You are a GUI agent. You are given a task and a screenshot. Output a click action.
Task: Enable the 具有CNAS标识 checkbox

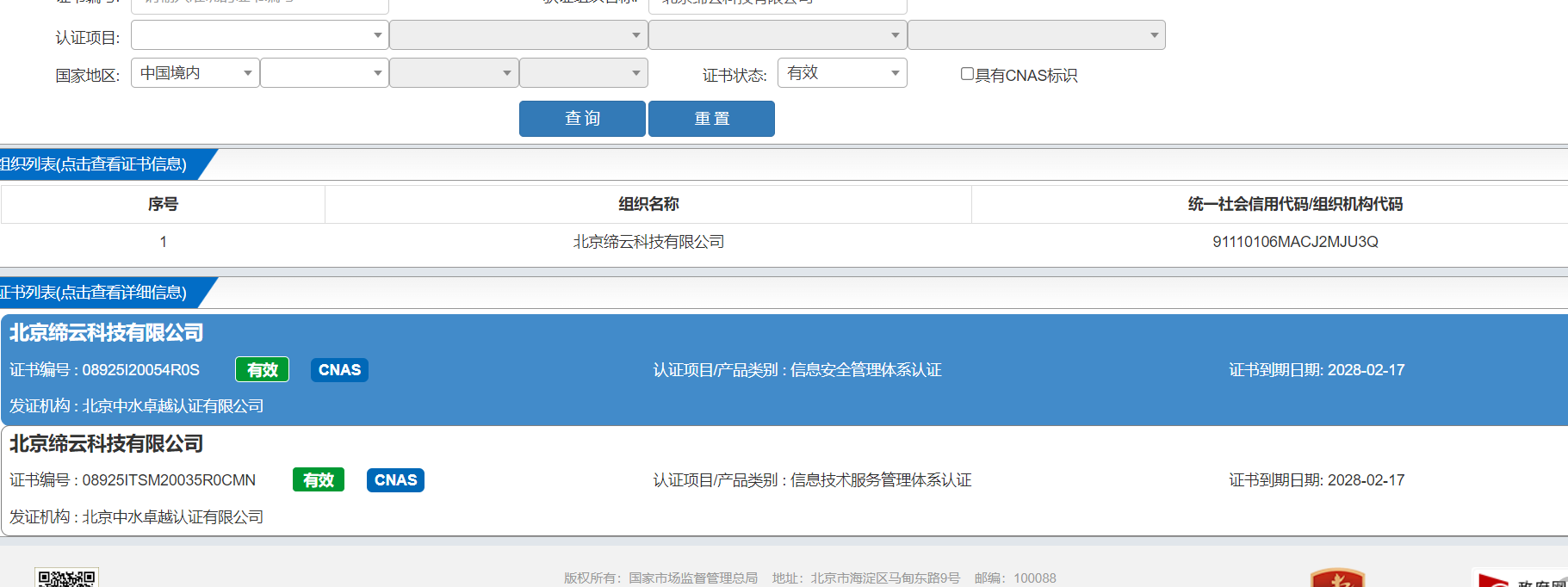coord(967,74)
